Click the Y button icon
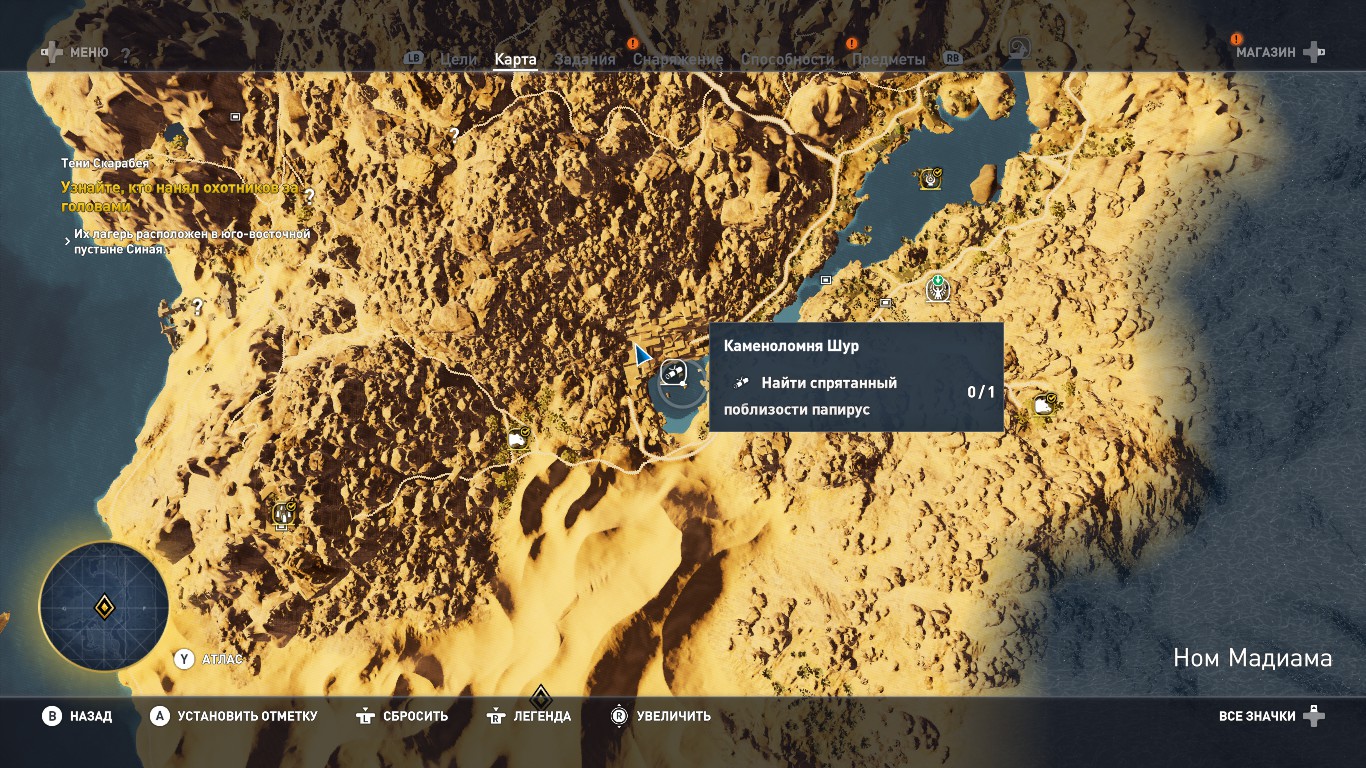Image resolution: width=1366 pixels, height=768 pixels. [x=184, y=659]
